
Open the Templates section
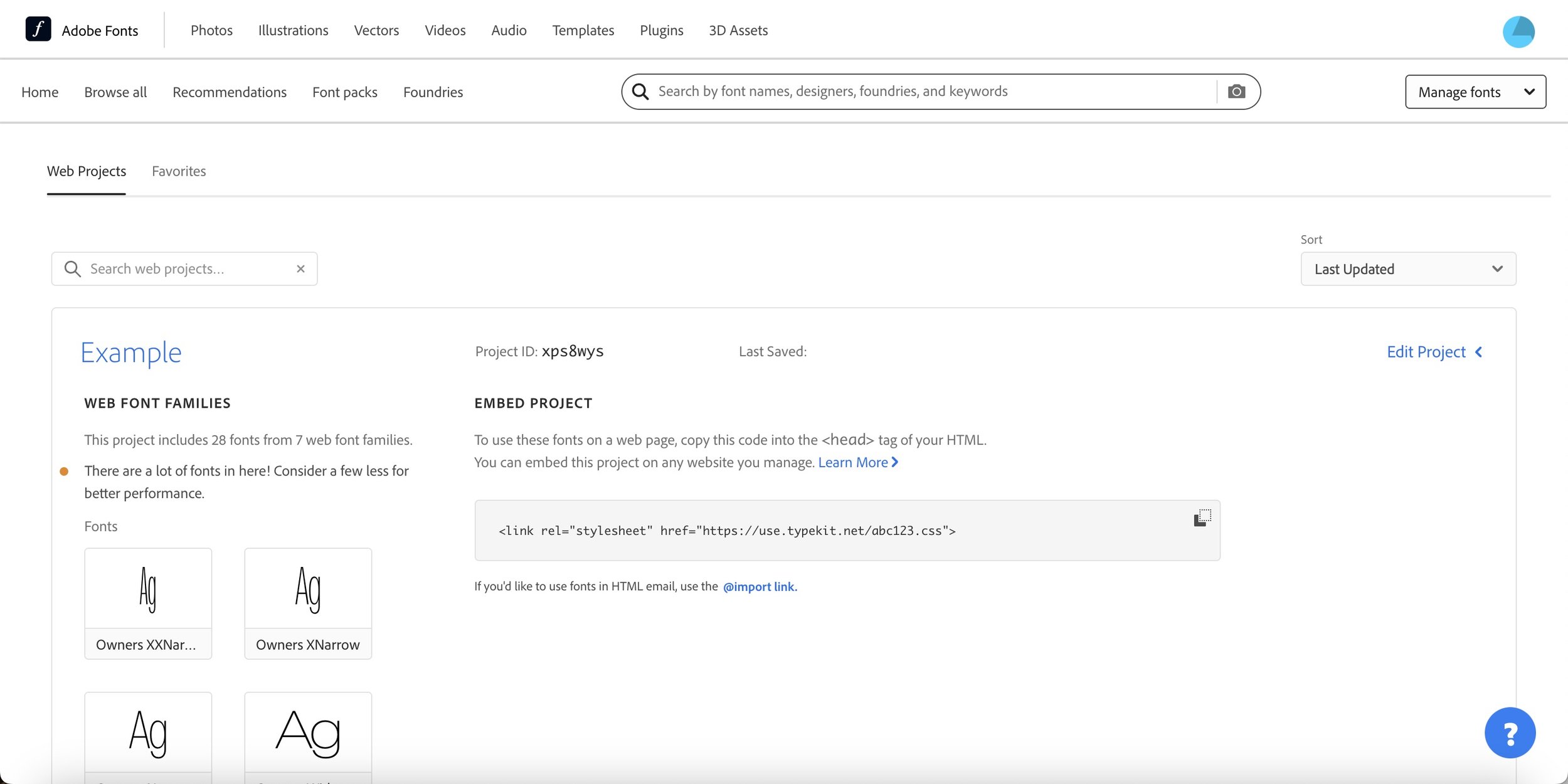pyautogui.click(x=583, y=30)
